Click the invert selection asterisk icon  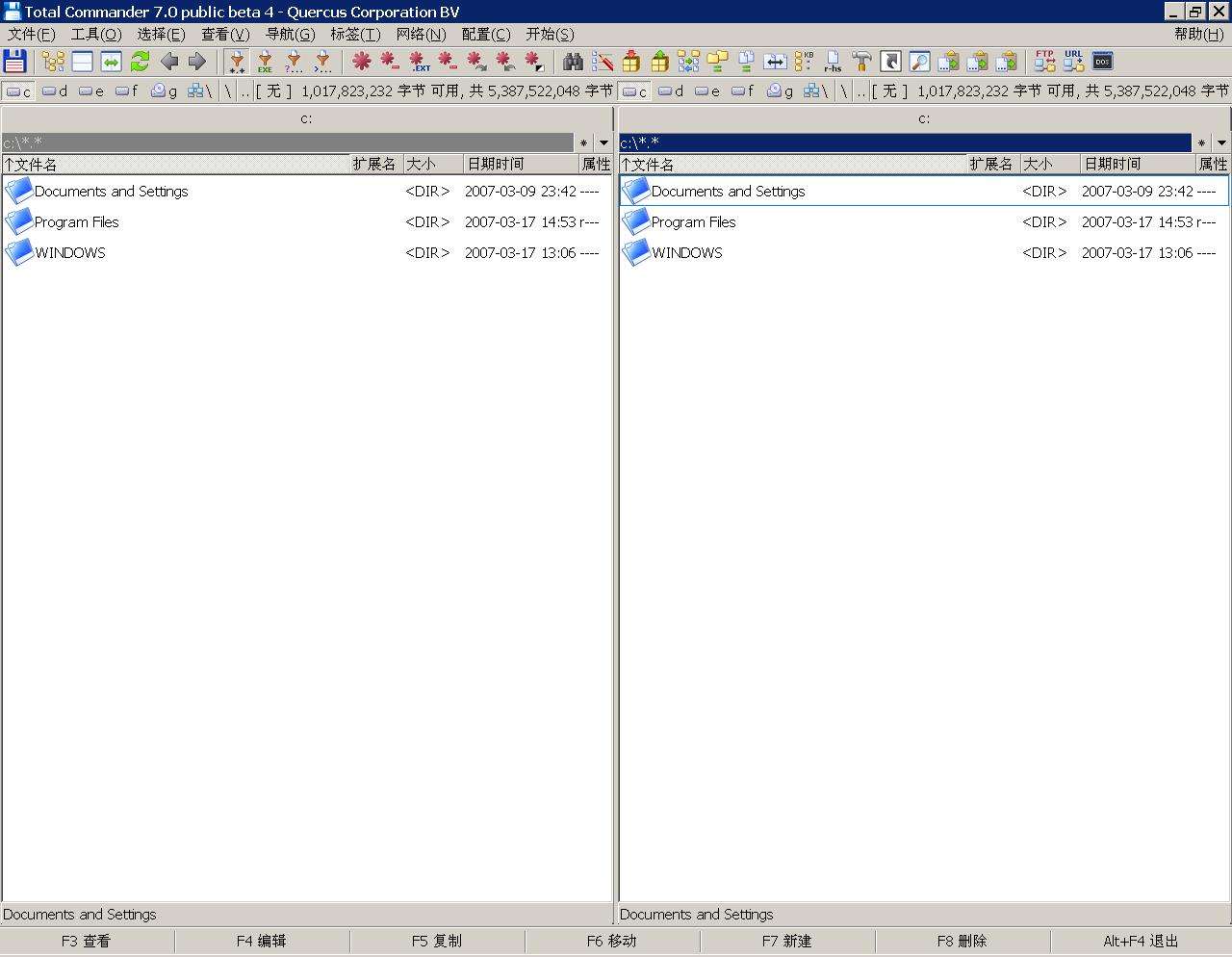tap(534, 62)
